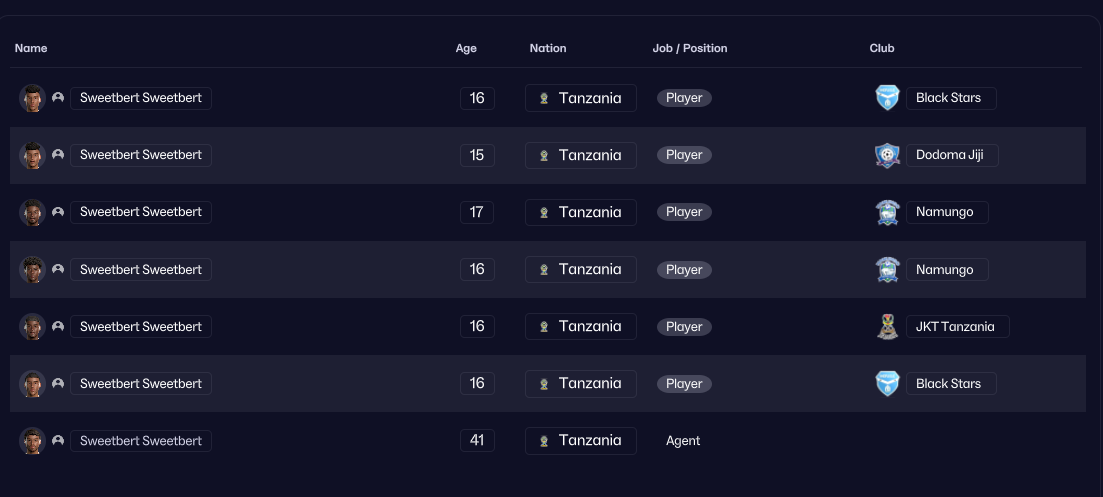Sort by the Club column header

click(x=882, y=48)
